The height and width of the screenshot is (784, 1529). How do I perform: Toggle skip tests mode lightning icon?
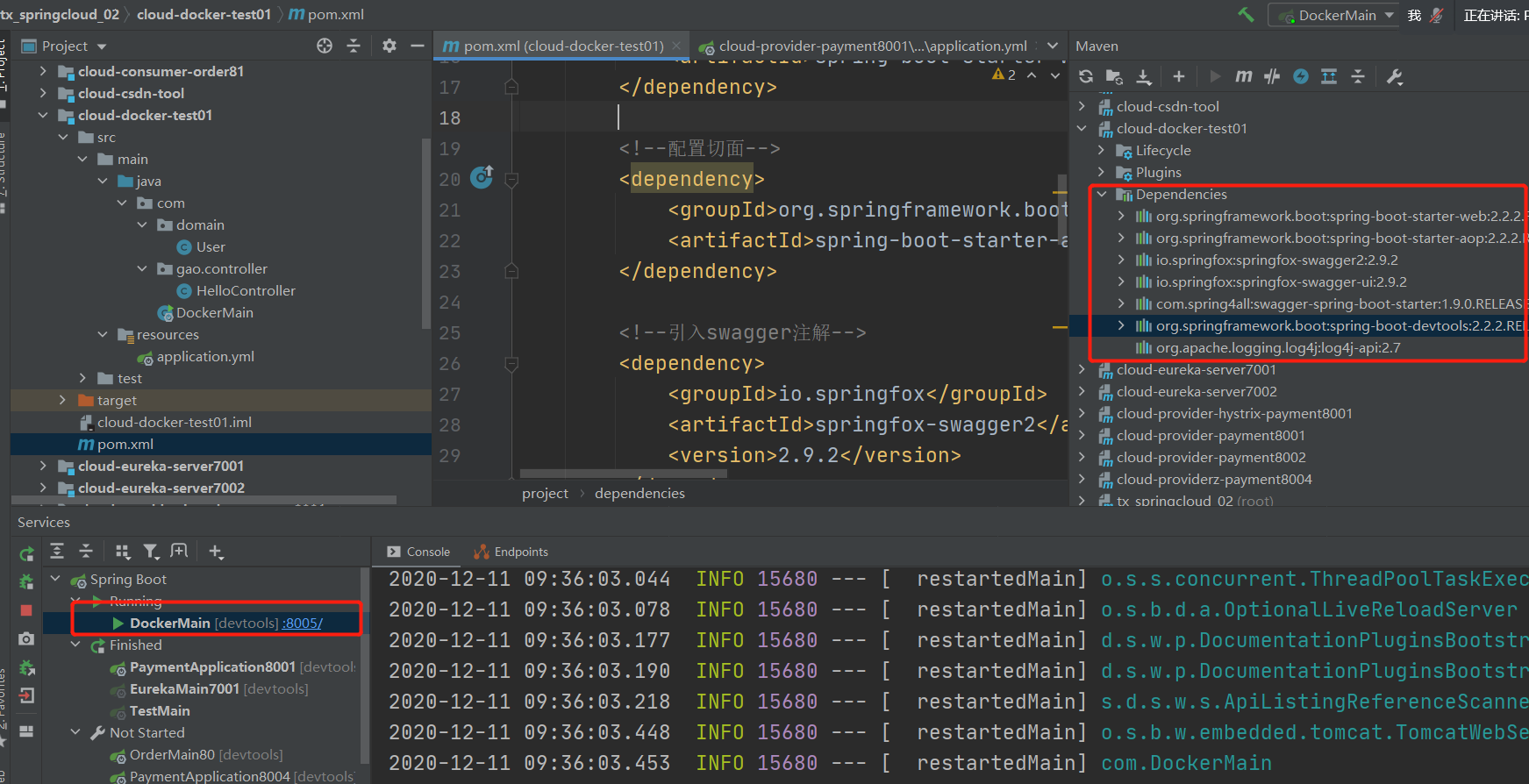(1301, 76)
